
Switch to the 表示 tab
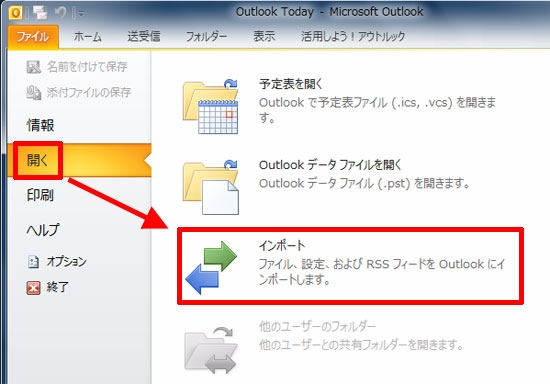[x=264, y=36]
